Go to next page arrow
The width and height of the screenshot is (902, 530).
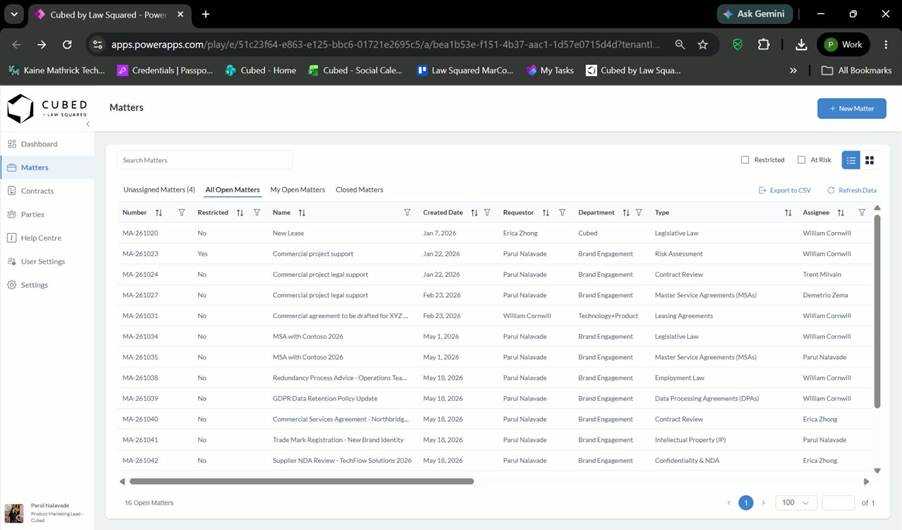coord(763,503)
